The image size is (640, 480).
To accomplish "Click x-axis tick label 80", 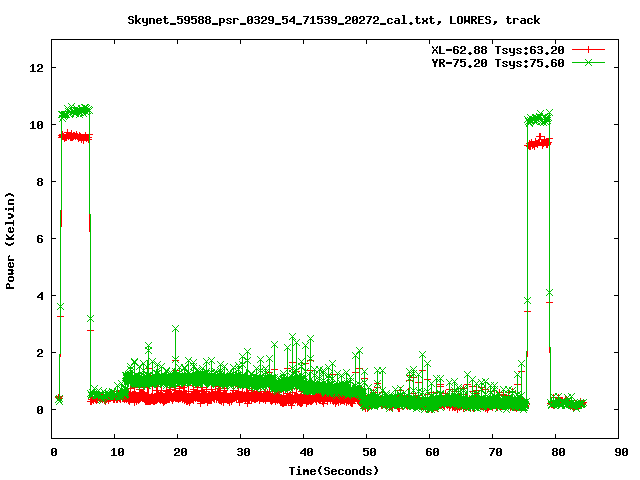I will pyautogui.click(x=558, y=452).
